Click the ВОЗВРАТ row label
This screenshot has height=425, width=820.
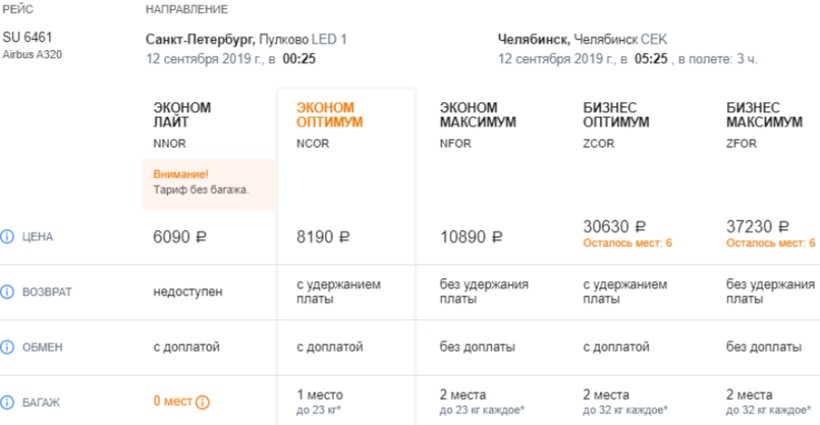tap(48, 293)
